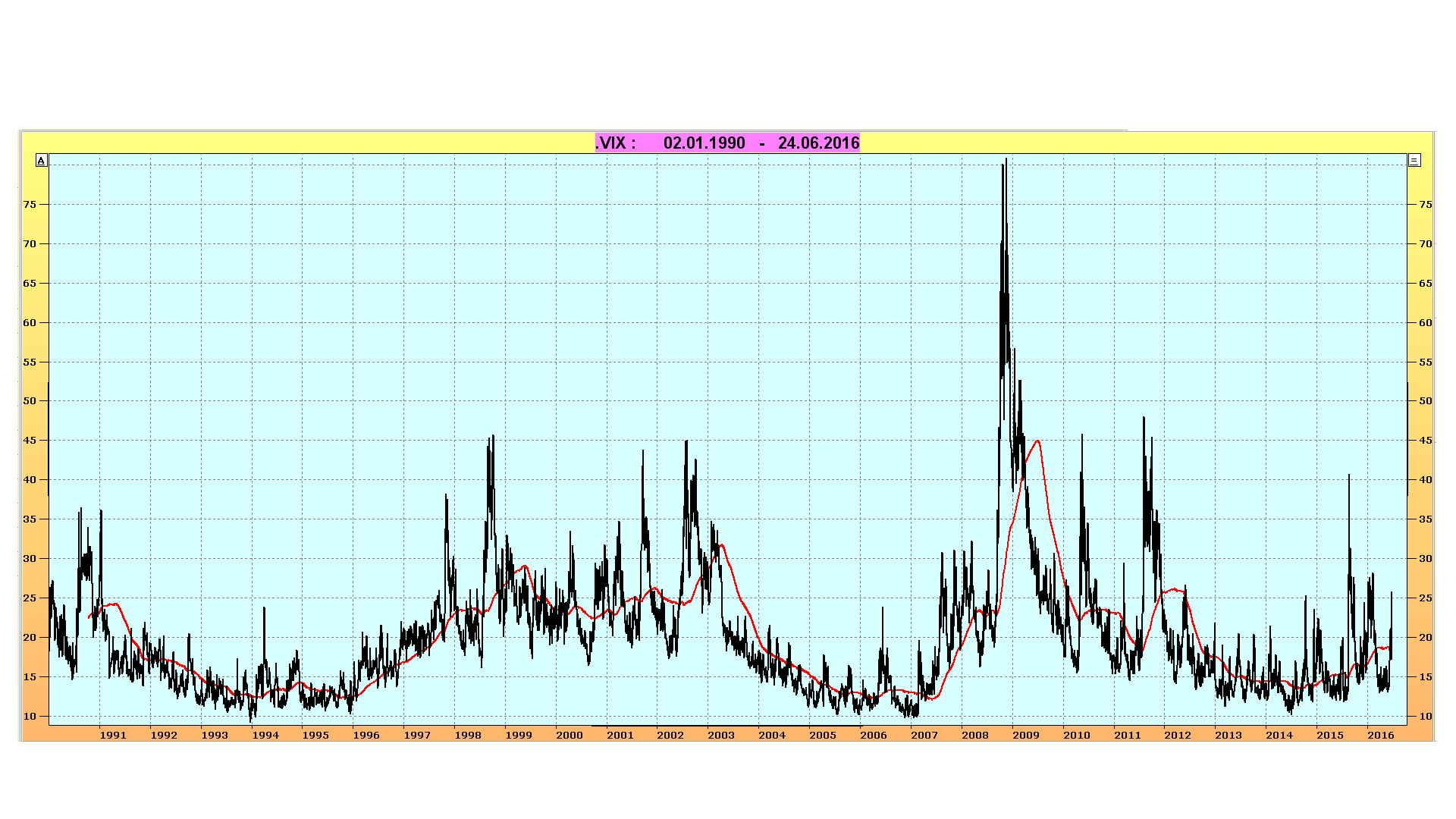Click the 25 value on right price scale
The image size is (1456, 819).
point(1426,598)
